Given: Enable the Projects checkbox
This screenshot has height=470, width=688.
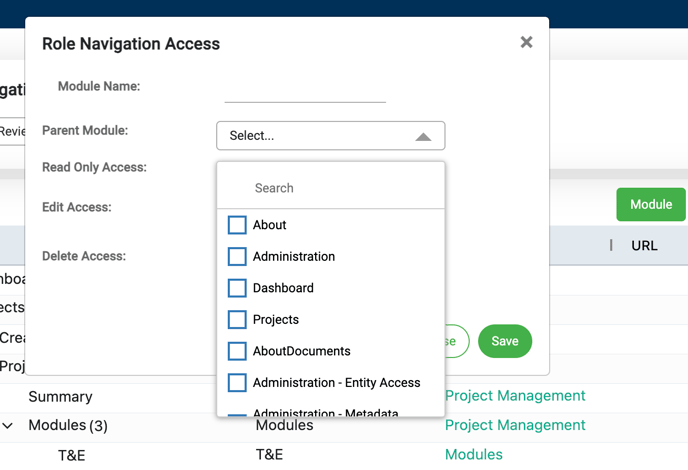Looking at the screenshot, I should coord(237,320).
